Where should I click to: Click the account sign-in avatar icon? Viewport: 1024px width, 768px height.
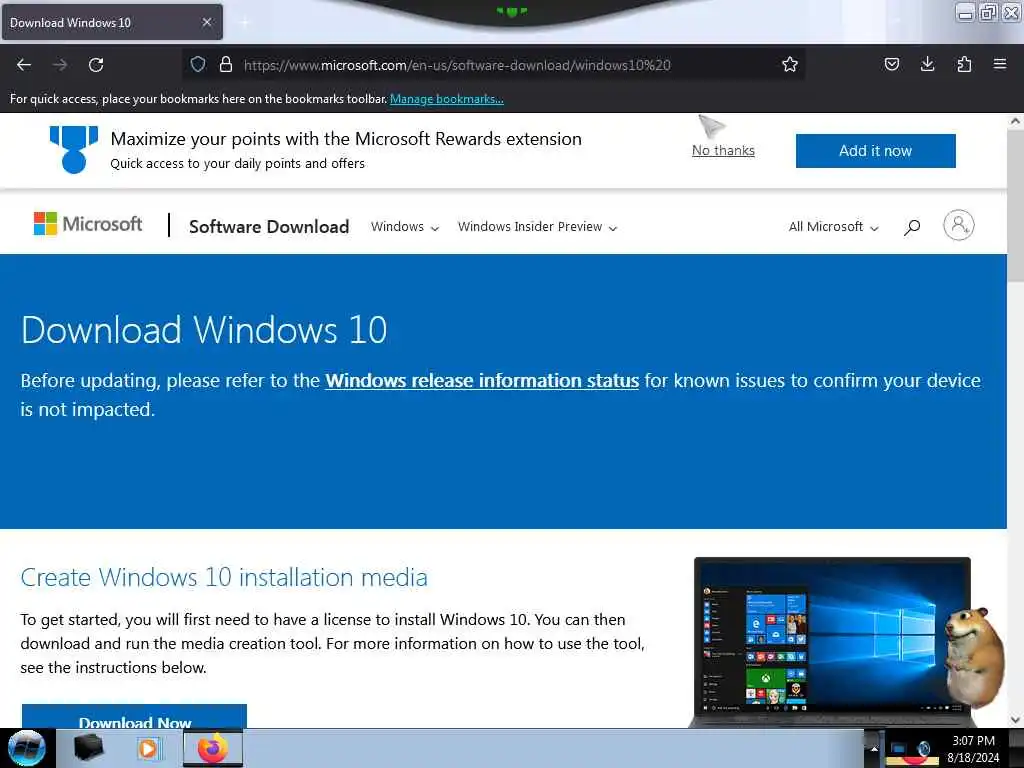pos(959,225)
